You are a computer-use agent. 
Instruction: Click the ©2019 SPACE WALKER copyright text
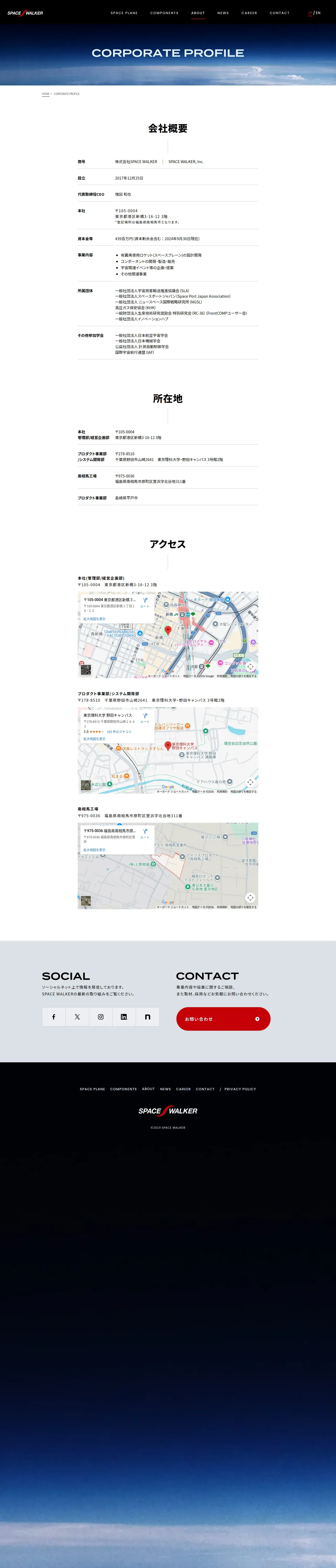tap(168, 1127)
